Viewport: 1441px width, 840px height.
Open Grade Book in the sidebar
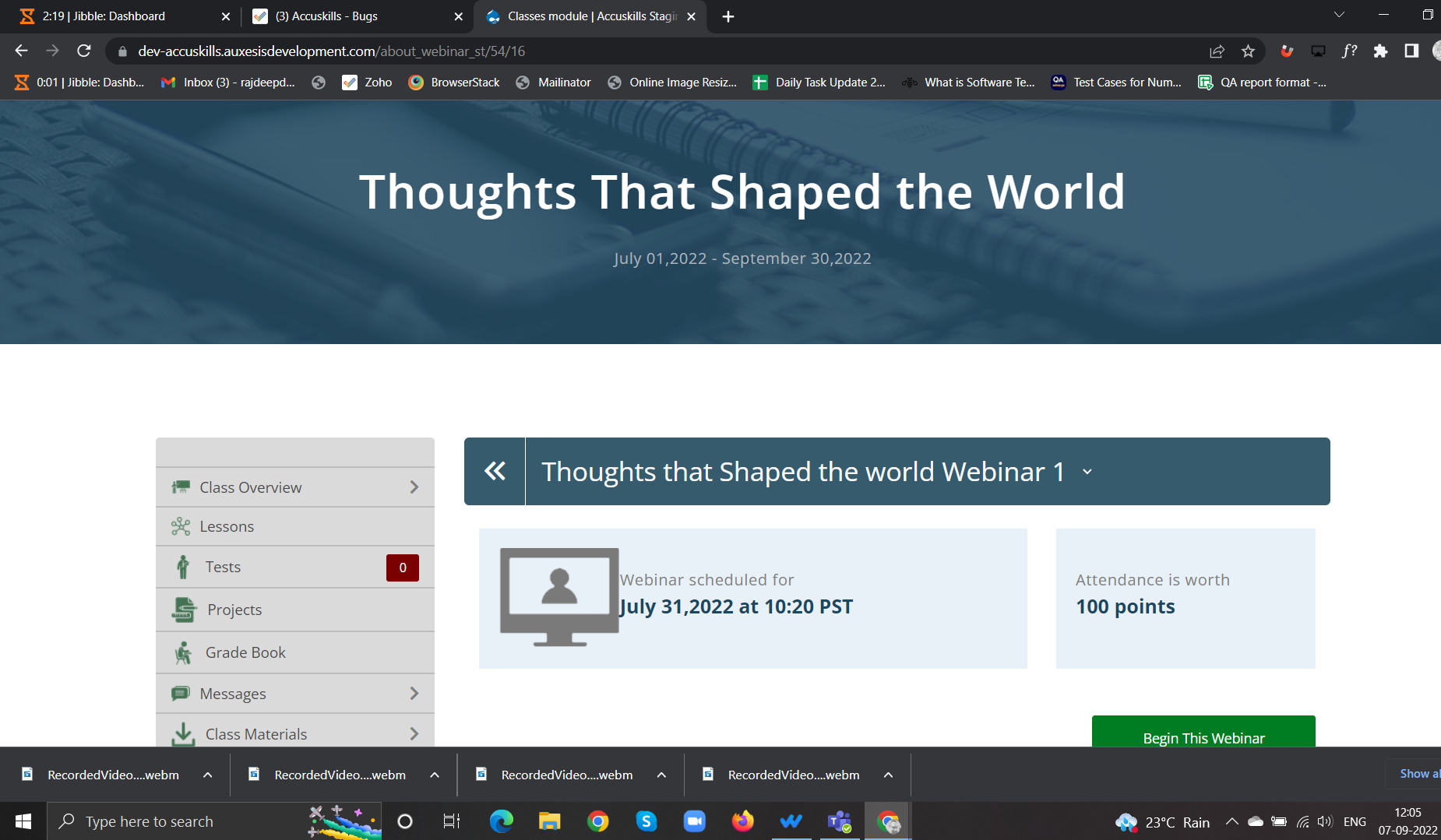coord(245,652)
